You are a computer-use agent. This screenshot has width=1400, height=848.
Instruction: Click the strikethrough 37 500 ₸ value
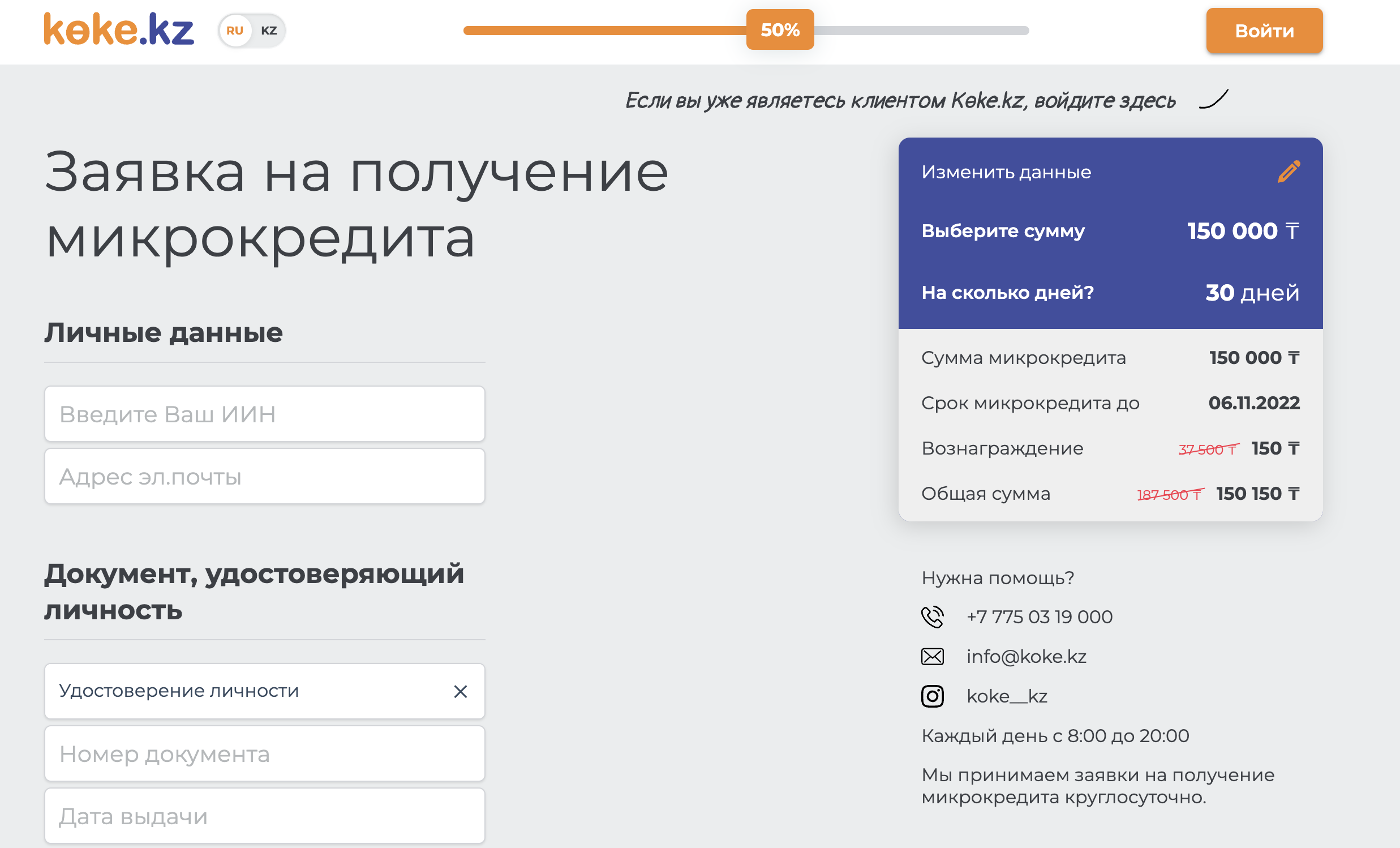click(x=1208, y=449)
